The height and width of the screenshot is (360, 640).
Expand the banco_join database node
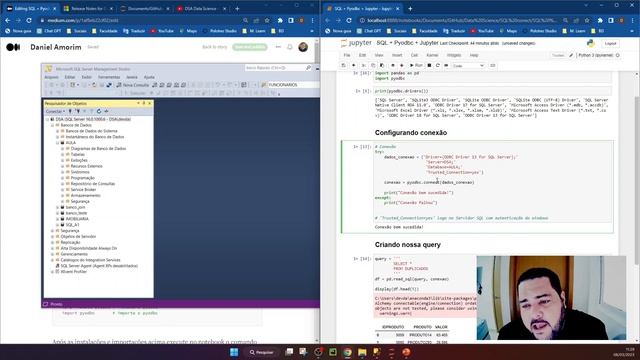click(58, 207)
